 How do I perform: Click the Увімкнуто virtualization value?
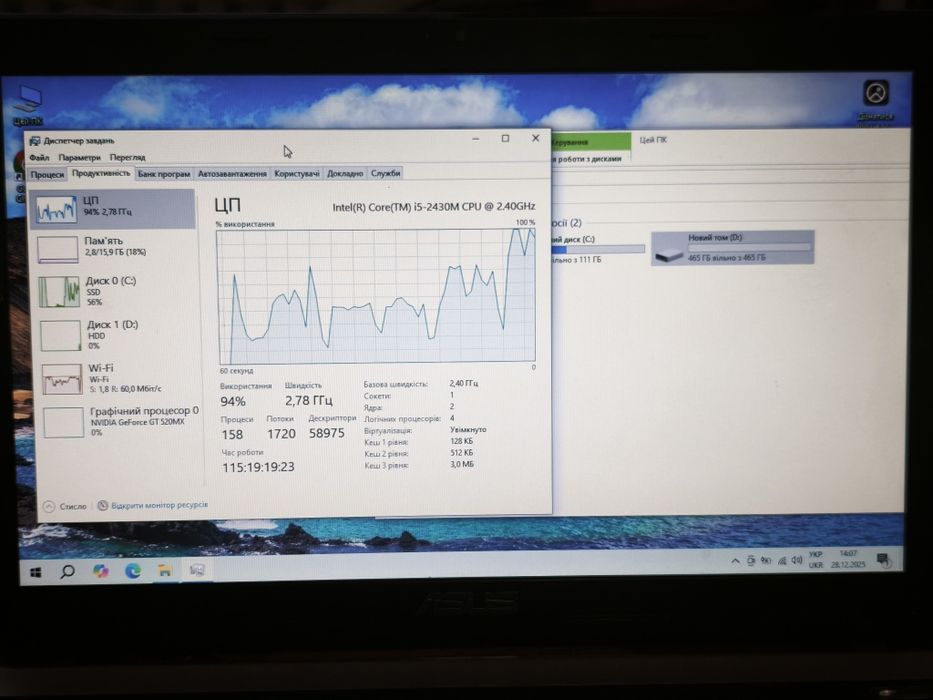tap(468, 429)
